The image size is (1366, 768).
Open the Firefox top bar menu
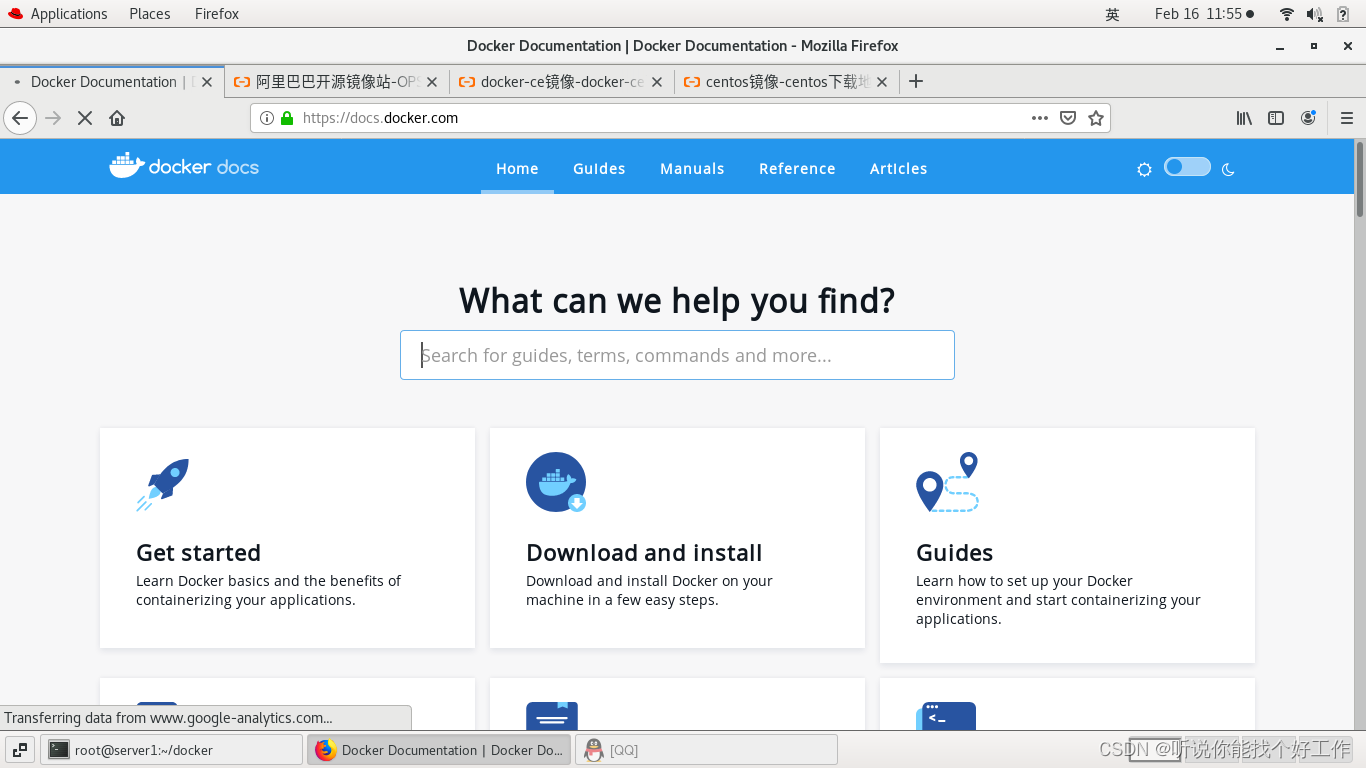(x=217, y=14)
